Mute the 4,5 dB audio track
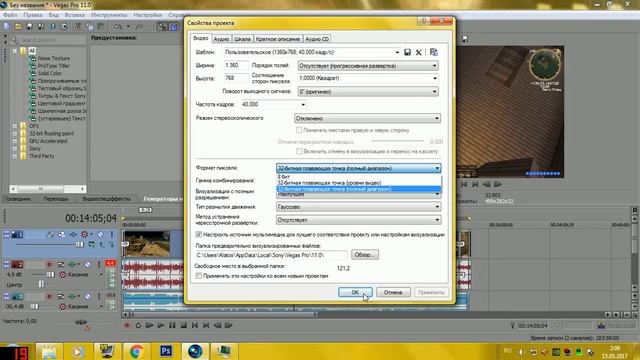This screenshot has height=360, width=640. point(88,264)
